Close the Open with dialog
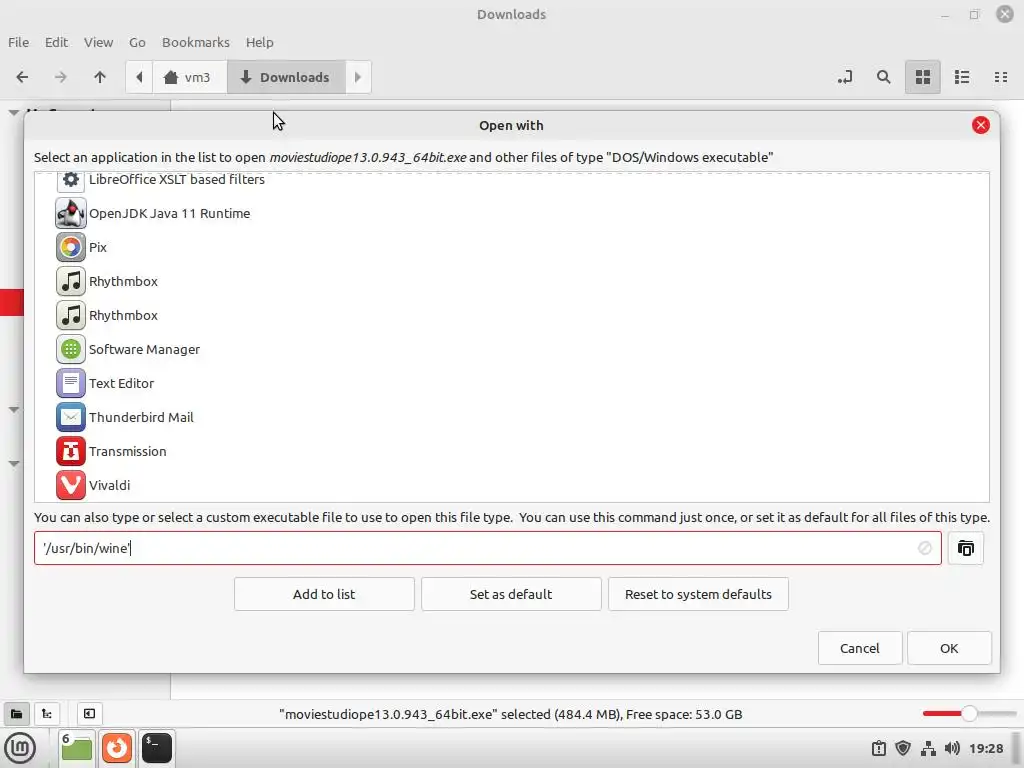The height and width of the screenshot is (768, 1024). click(x=980, y=125)
